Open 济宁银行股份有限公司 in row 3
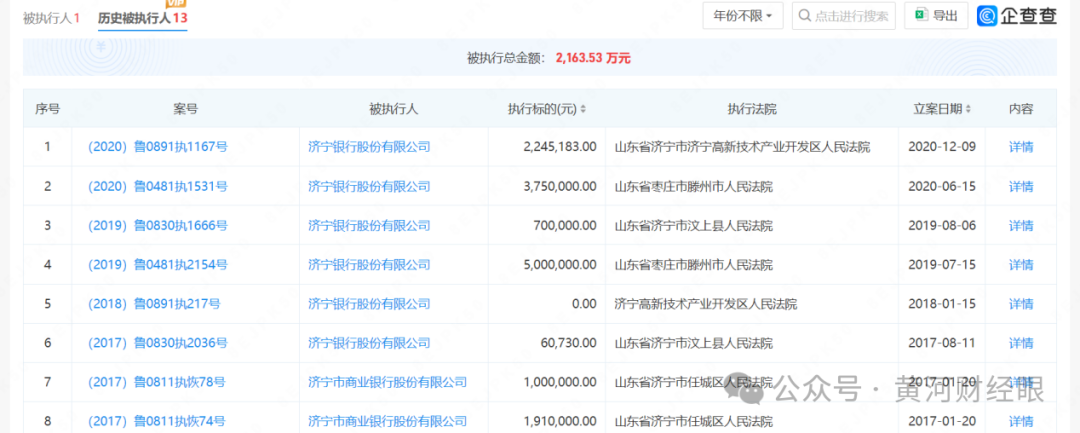The height and width of the screenshot is (433, 1080). point(369,225)
